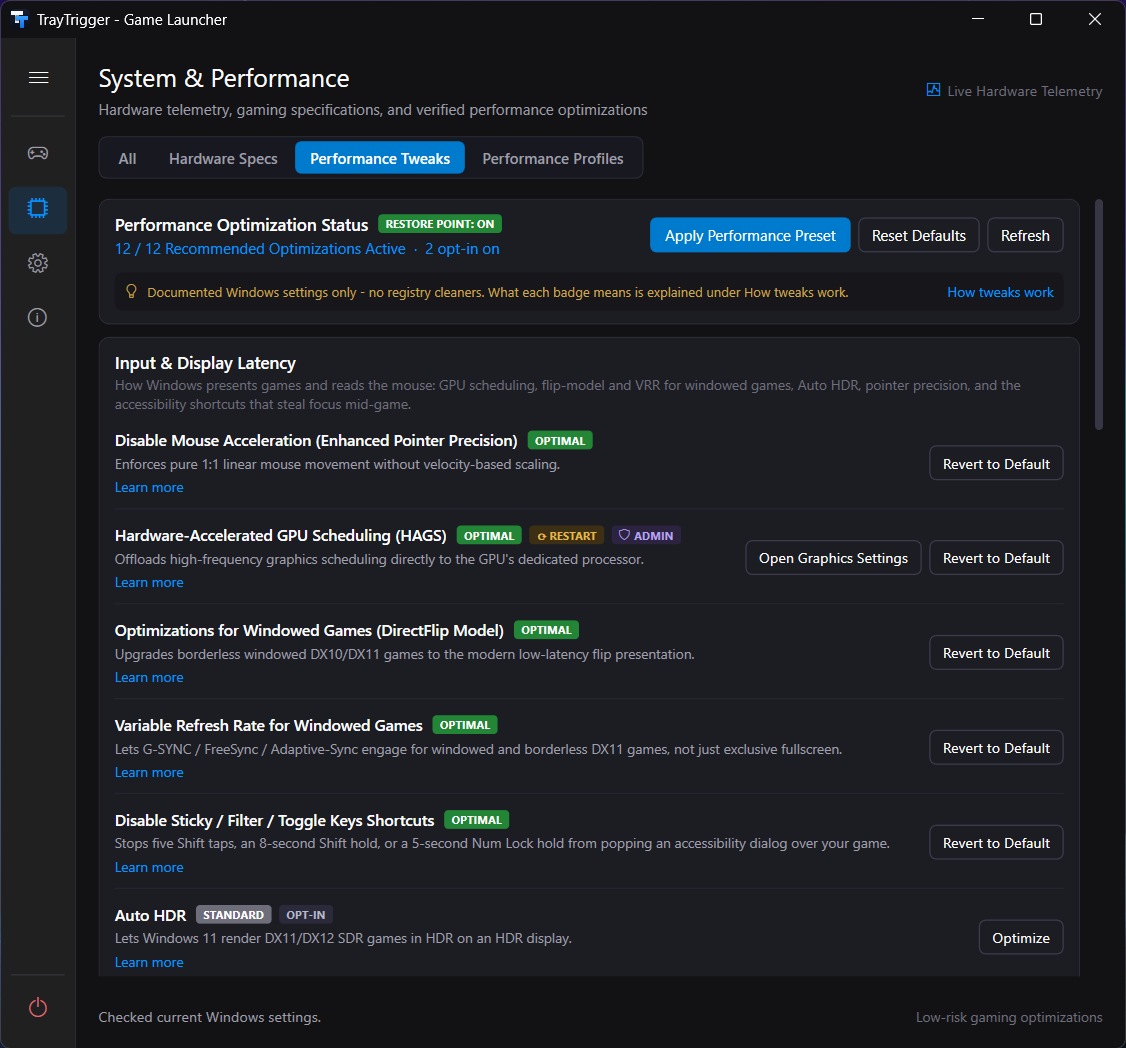Open Learn more under Sticky Keys Shortcuts

click(x=149, y=867)
